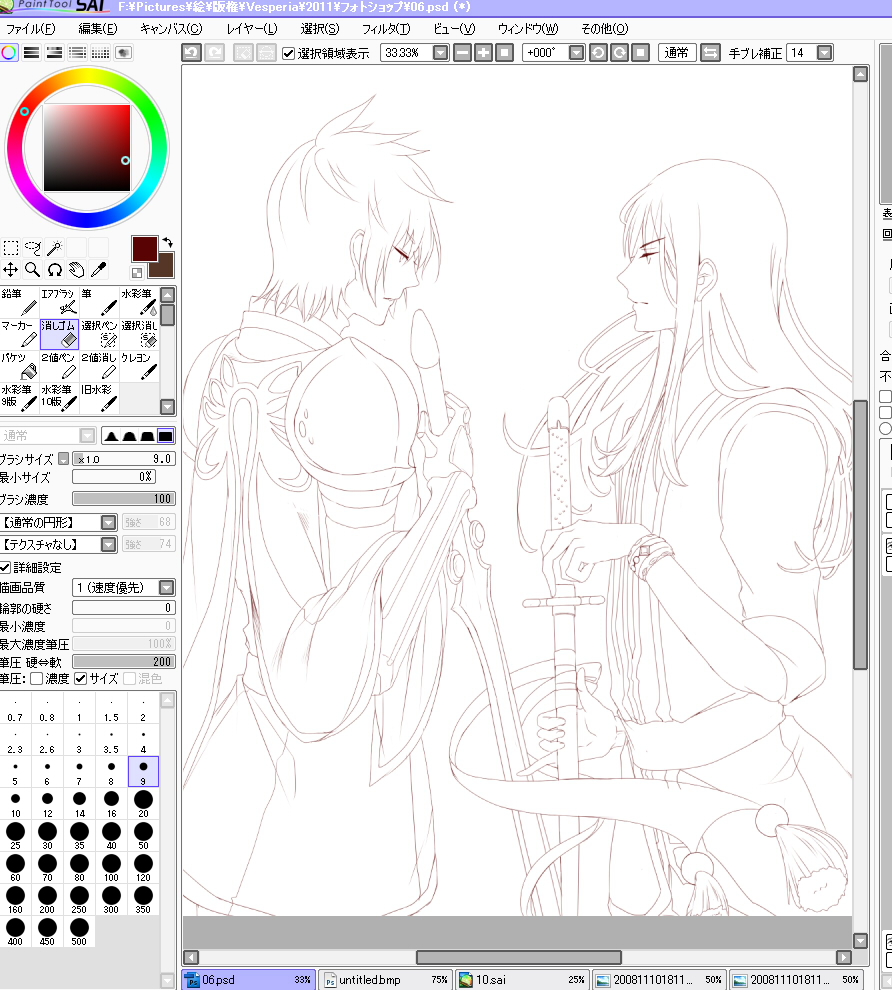Image resolution: width=892 pixels, height=990 pixels.
Task: Select the lasso selection tool
Action: coord(33,248)
